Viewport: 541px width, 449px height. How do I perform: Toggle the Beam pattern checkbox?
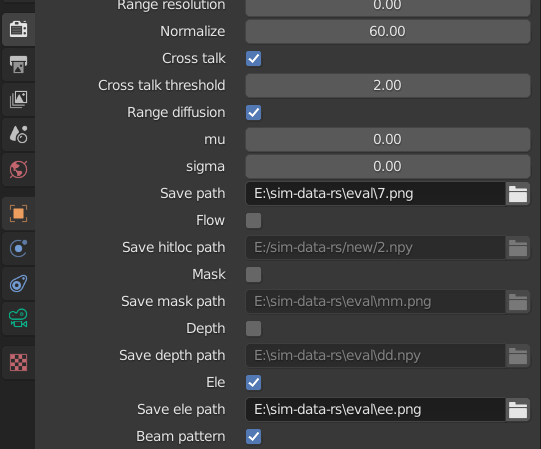[253, 436]
